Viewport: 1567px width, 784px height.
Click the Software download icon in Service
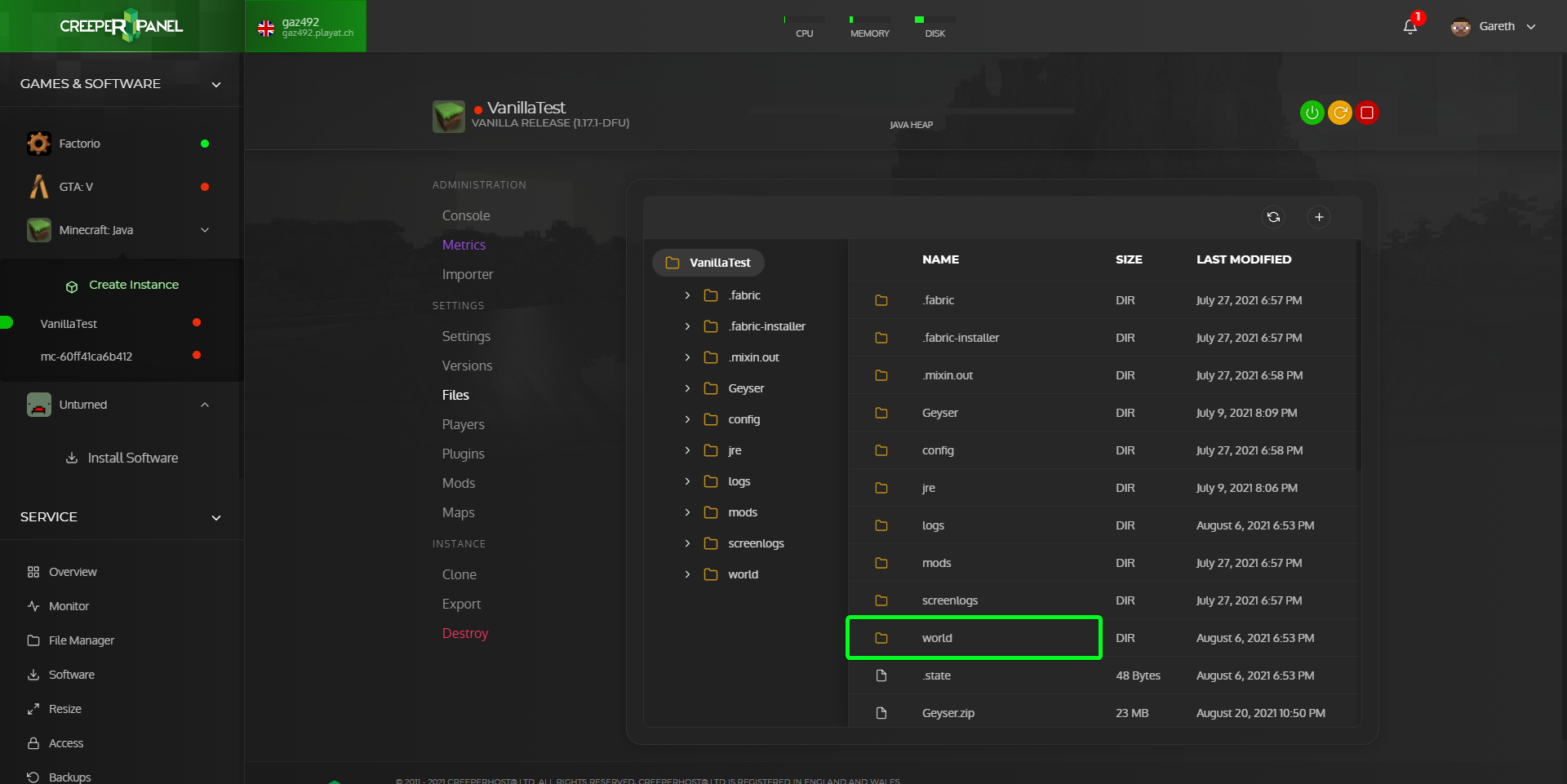pos(33,675)
